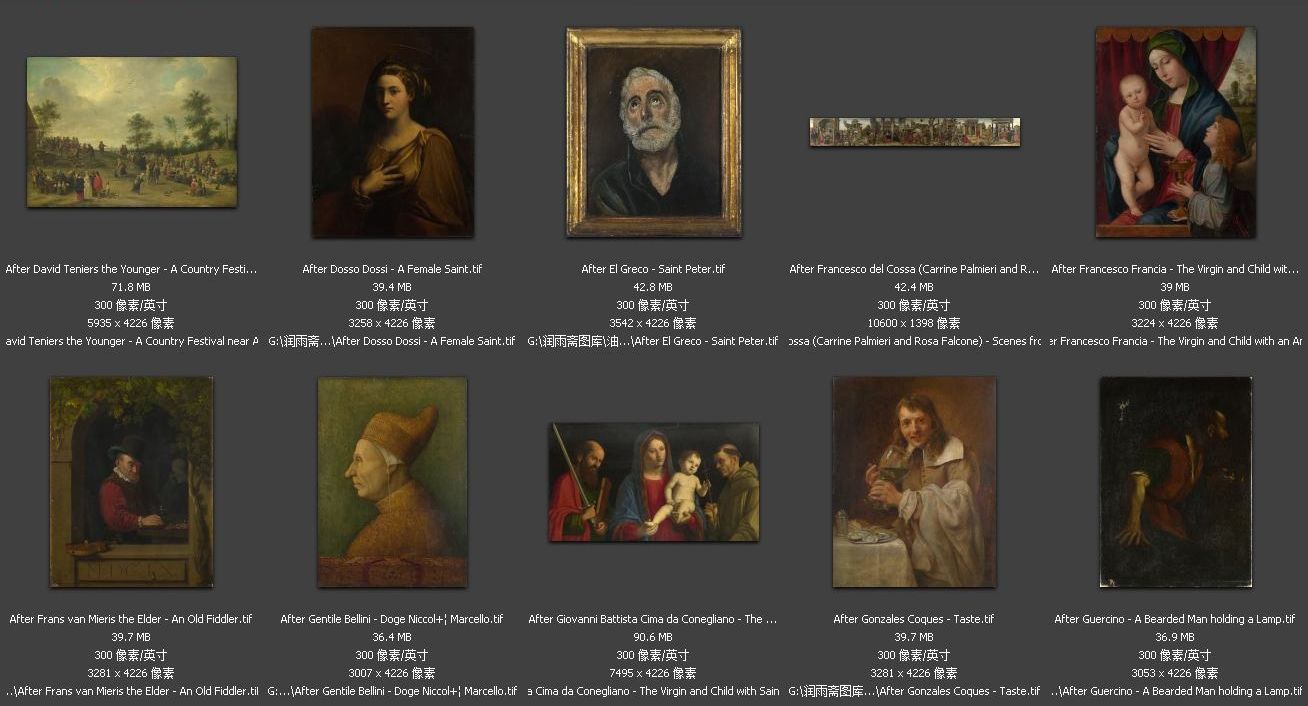Click the After Guercino Bearded Man filename label
The width and height of the screenshot is (1308, 706).
click(x=1175, y=619)
